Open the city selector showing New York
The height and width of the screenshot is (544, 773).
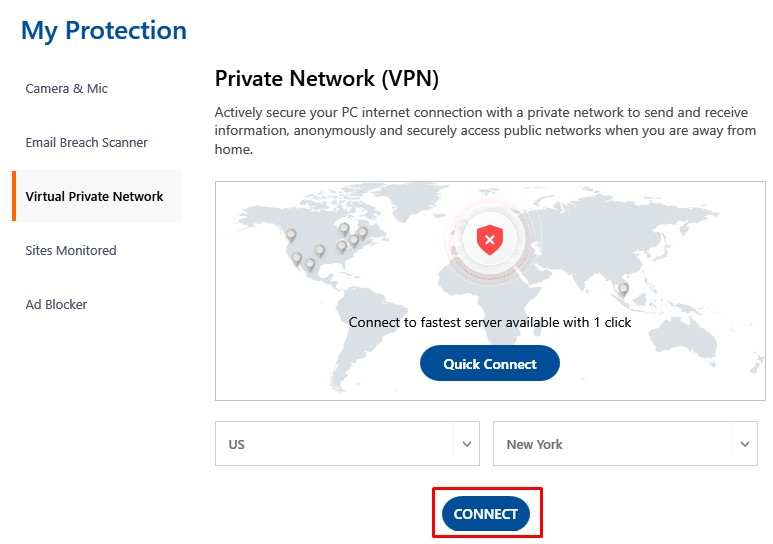[x=625, y=443]
